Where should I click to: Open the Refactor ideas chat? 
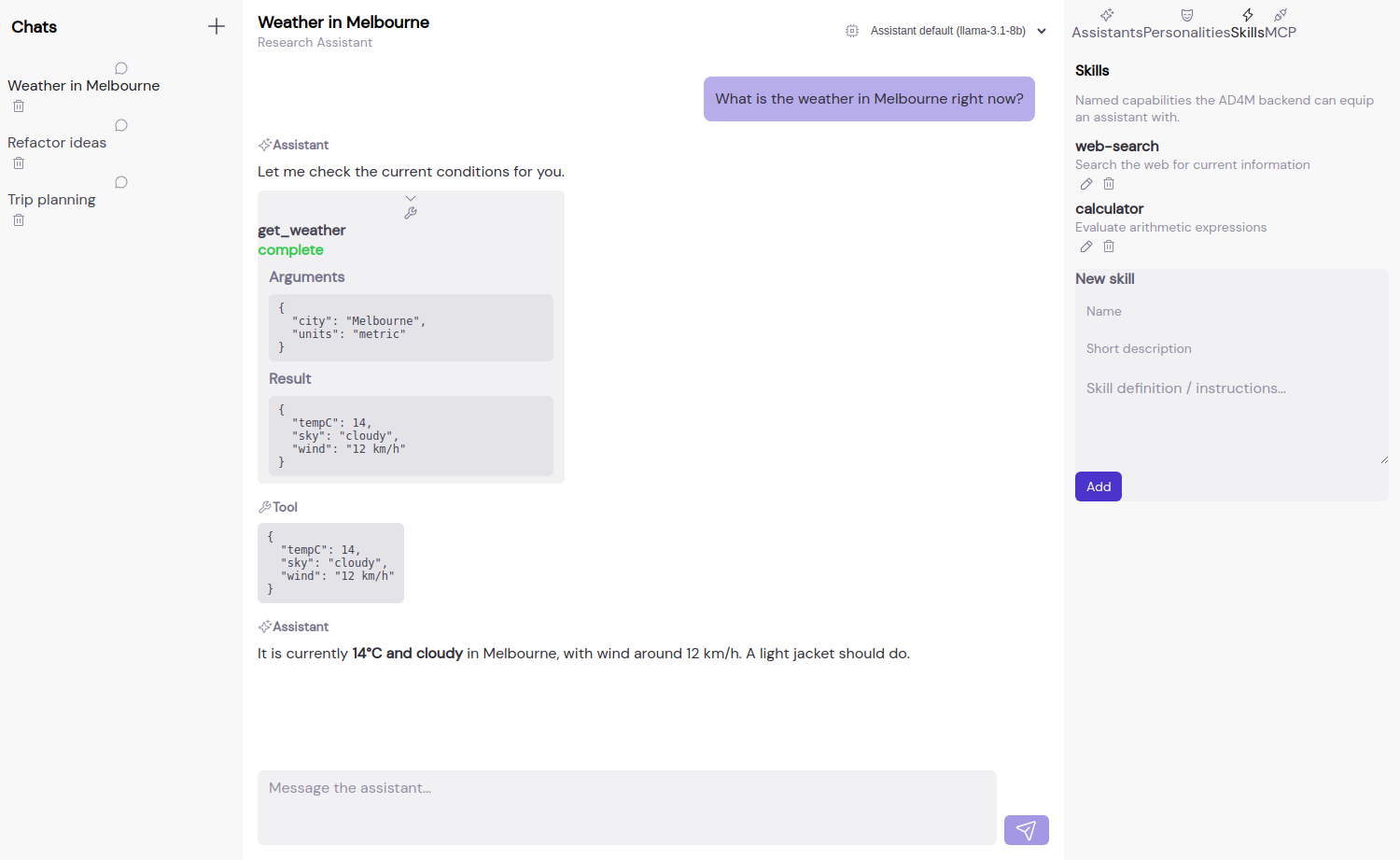57,143
